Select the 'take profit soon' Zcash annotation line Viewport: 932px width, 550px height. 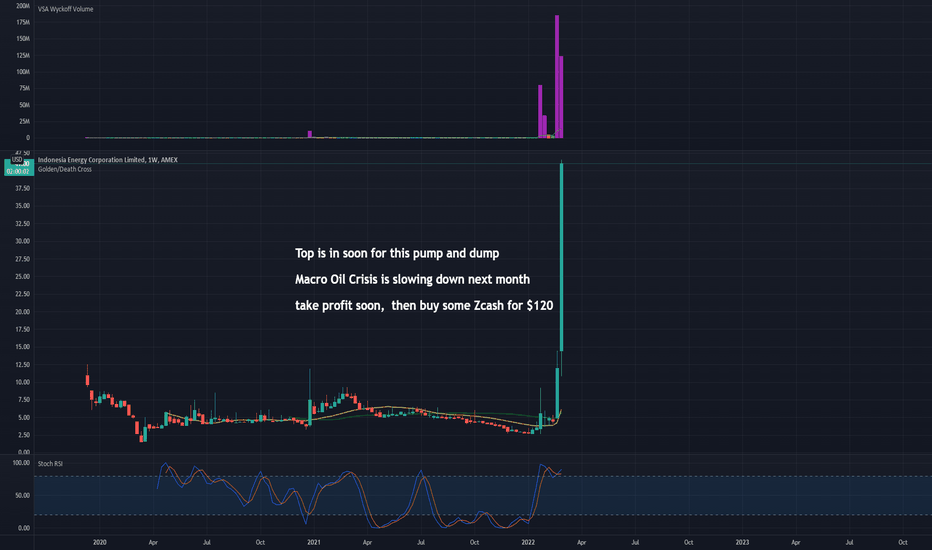coord(424,306)
